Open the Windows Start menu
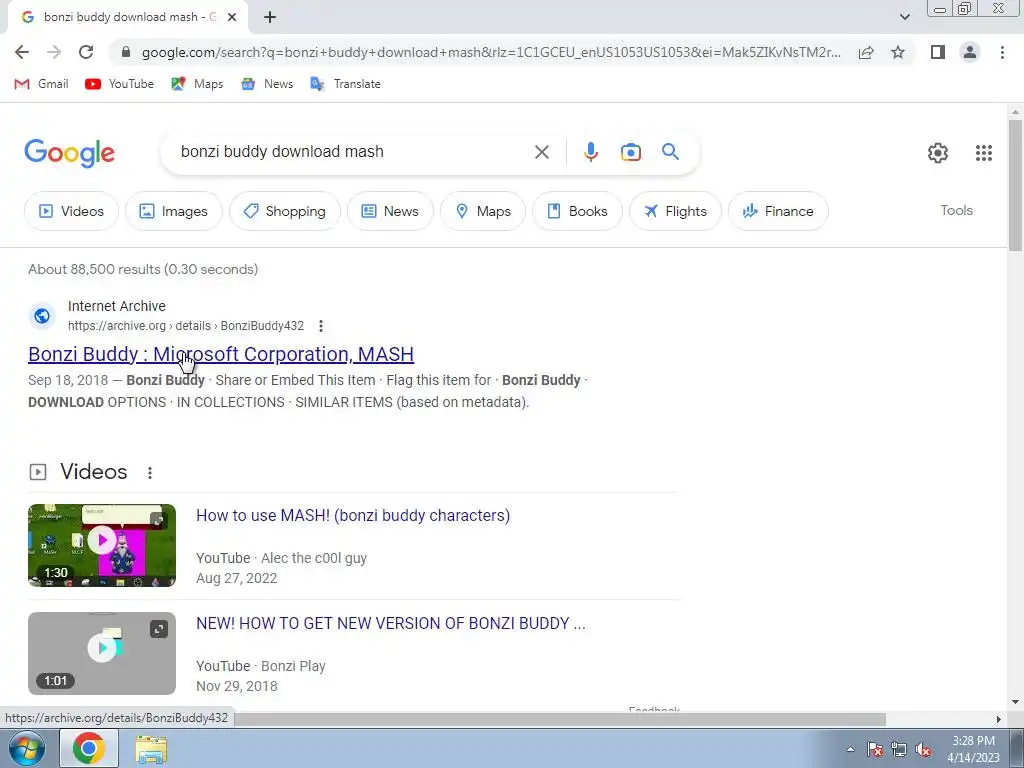Screen dimensions: 1024x768 [x=26, y=748]
